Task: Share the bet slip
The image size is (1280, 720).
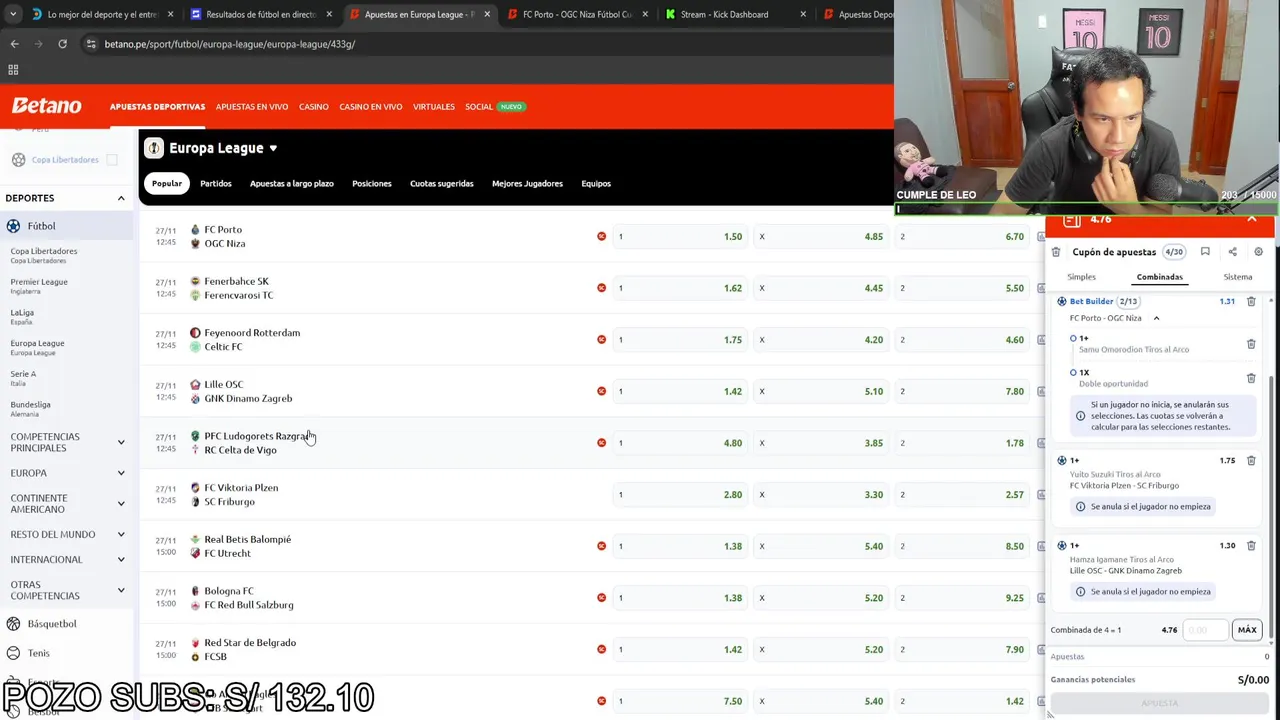Action: (1232, 252)
